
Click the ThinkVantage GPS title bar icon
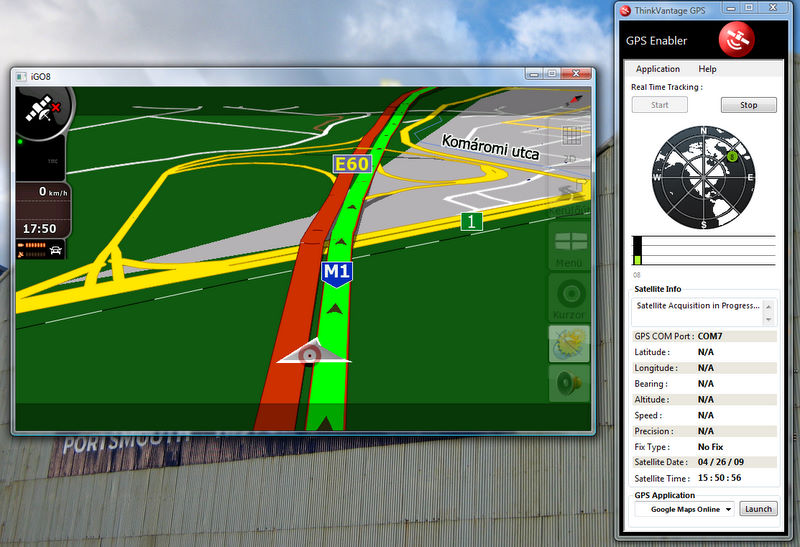coord(625,10)
